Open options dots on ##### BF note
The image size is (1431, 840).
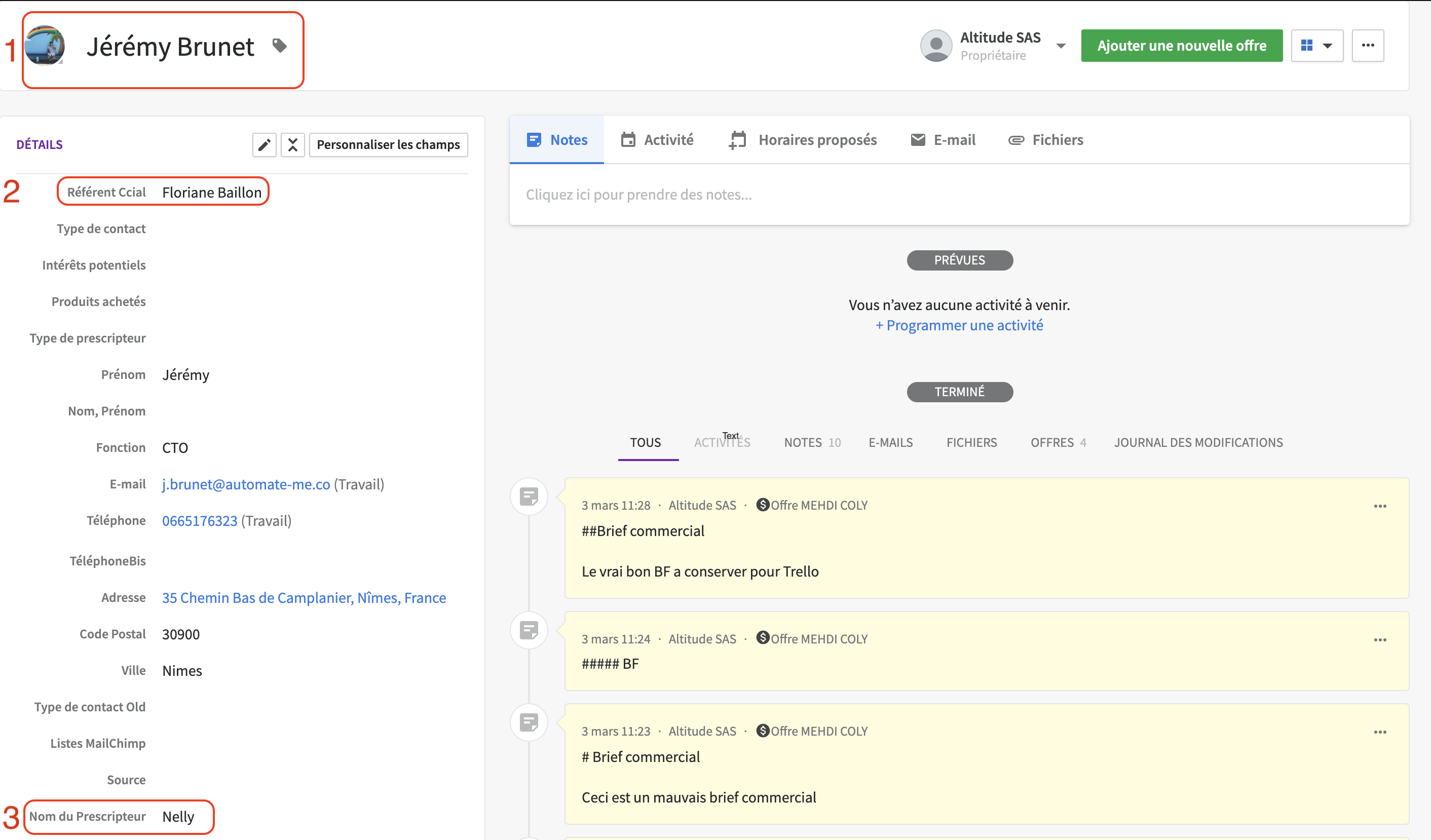(1380, 640)
